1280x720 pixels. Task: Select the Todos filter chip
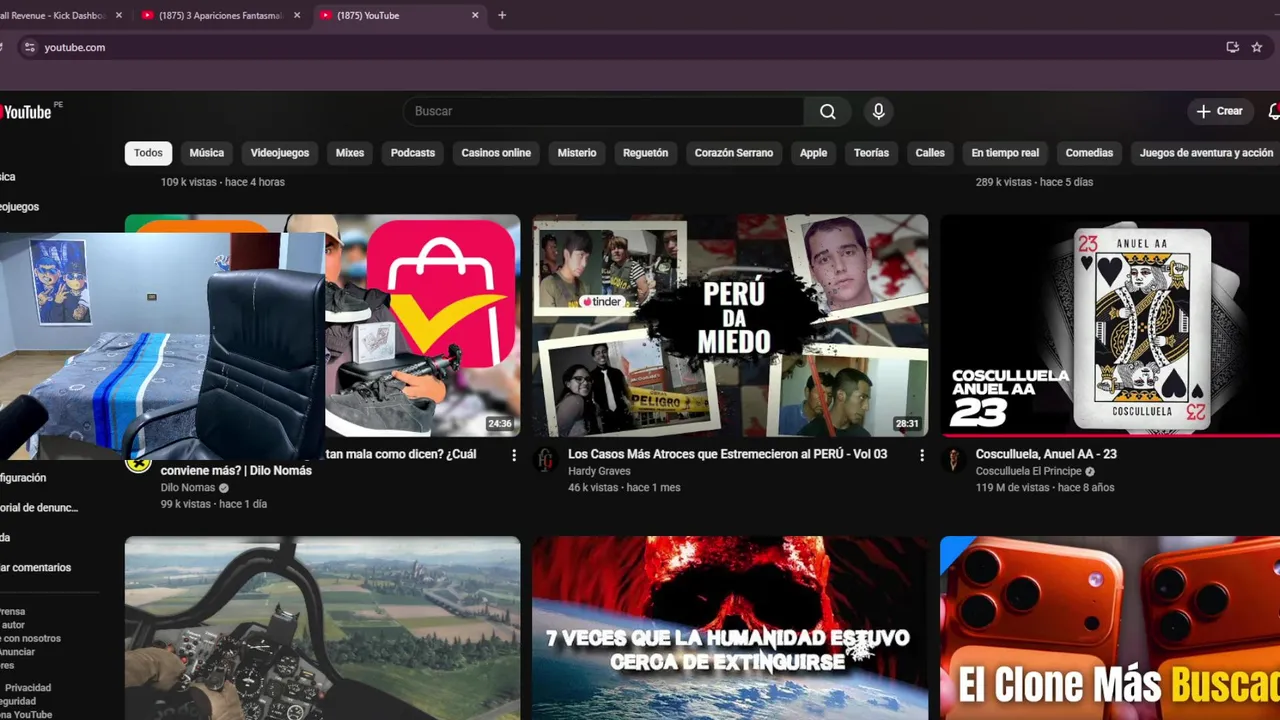[x=148, y=153]
